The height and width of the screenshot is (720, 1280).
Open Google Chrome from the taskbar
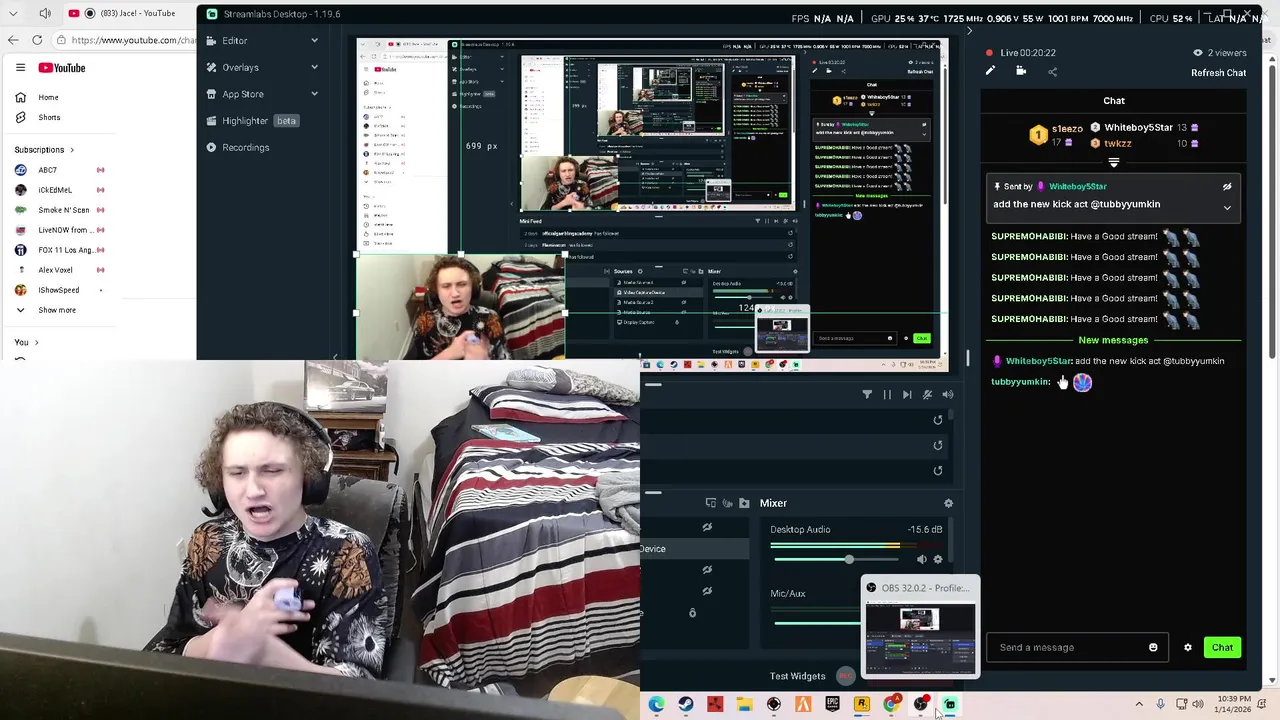[x=891, y=705]
